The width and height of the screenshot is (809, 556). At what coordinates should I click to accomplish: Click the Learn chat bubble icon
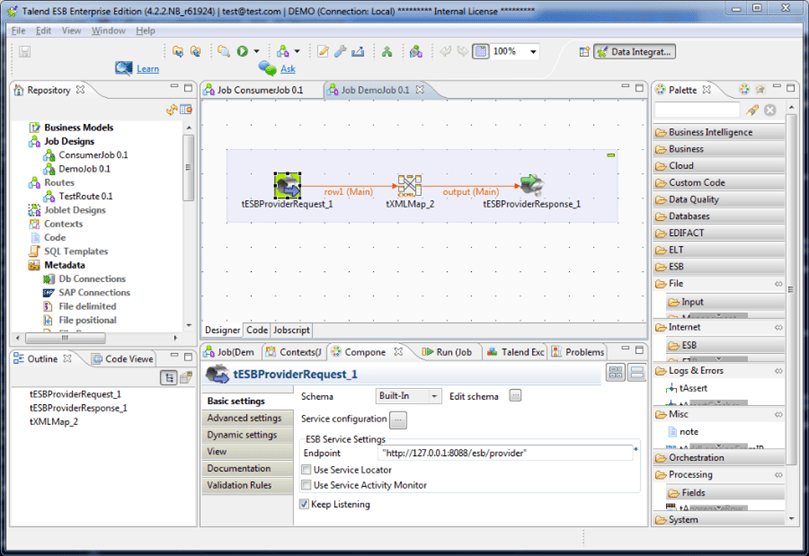[124, 68]
